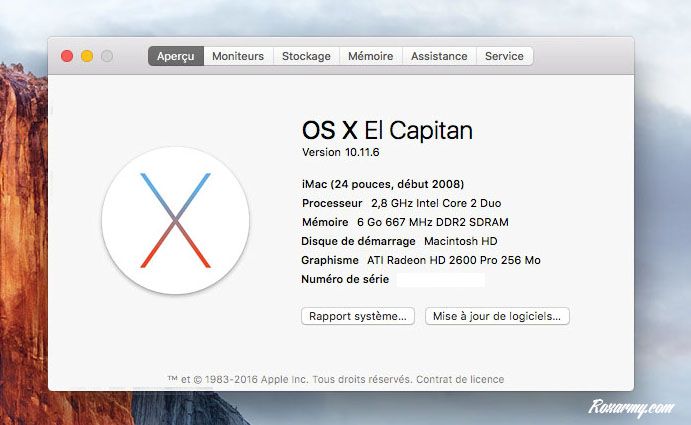
Task: Click the Version 10.11.6 text
Action: pos(341,152)
